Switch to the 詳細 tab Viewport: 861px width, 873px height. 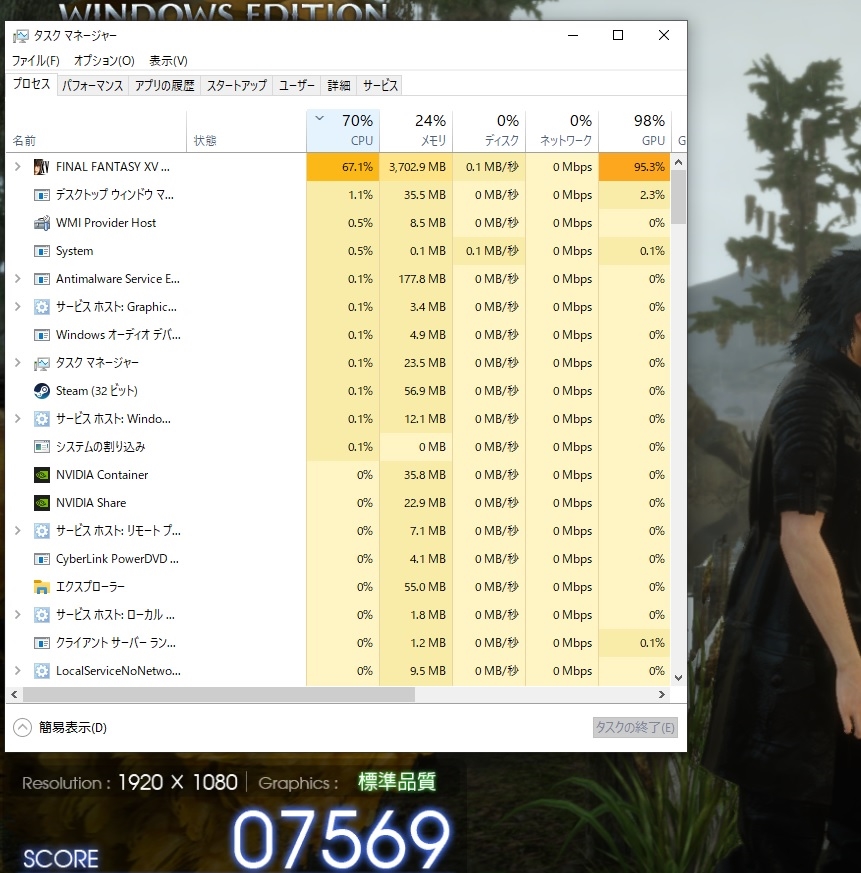pyautogui.click(x=339, y=85)
